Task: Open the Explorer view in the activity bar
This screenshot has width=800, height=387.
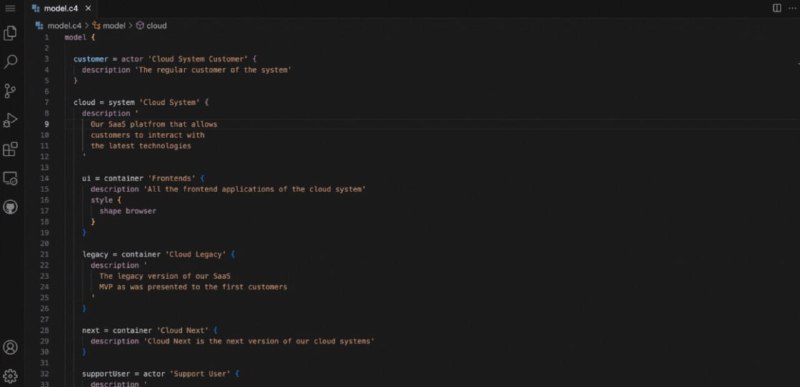Action: 10,34
